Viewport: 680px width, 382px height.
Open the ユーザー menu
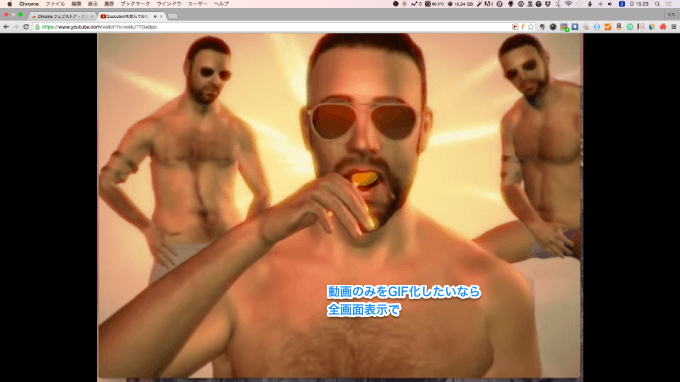coord(197,4)
